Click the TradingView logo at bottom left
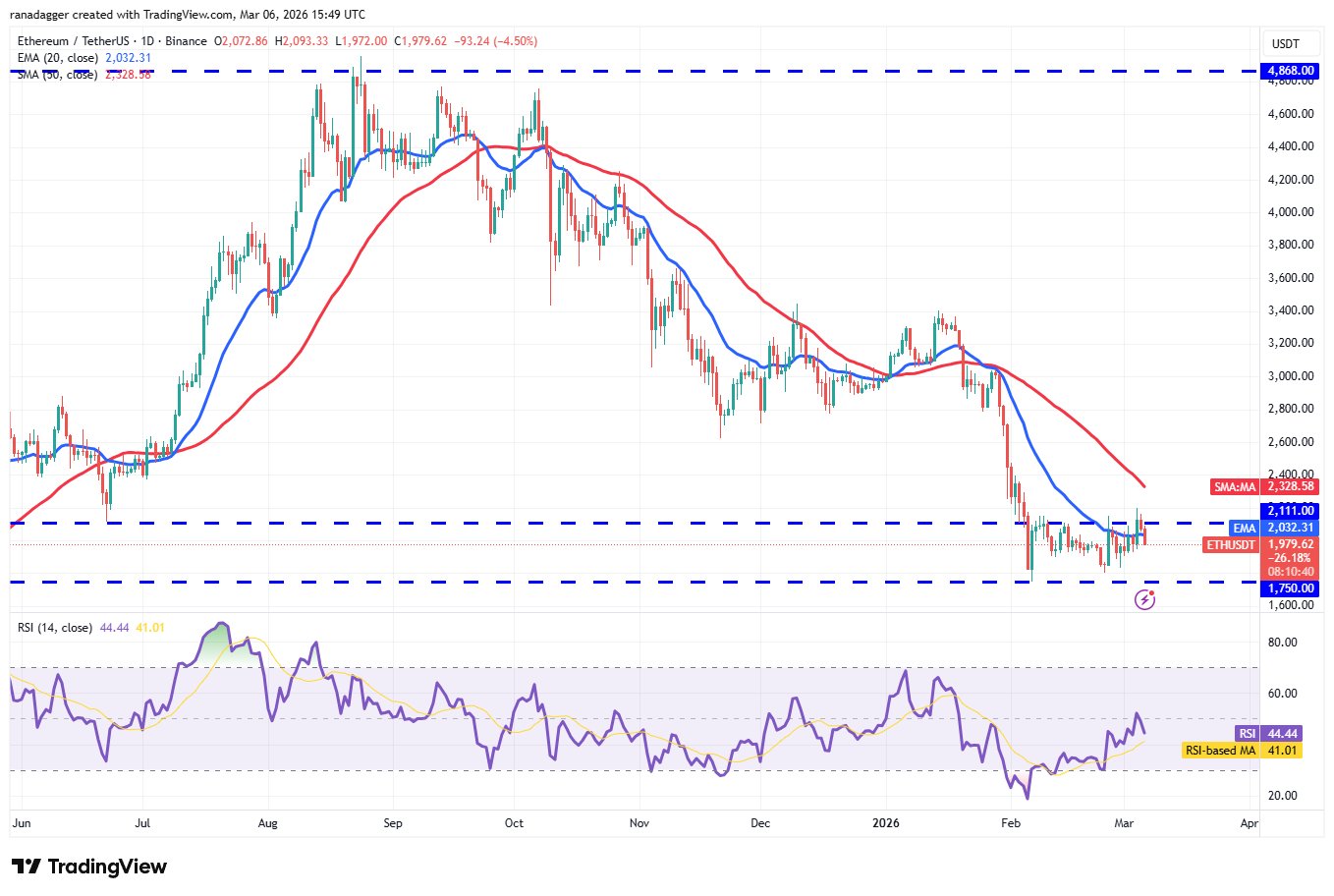The width and height of the screenshot is (1334, 896). 89,867
